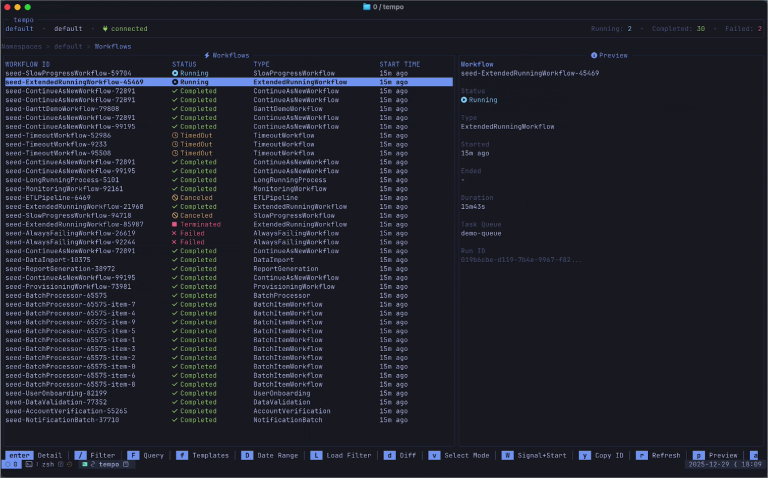Image resolution: width=768 pixels, height=478 pixels.
Task: Click the red Terminated square icon for ExtendedRunningWorkflow-85987
Action: point(175,224)
